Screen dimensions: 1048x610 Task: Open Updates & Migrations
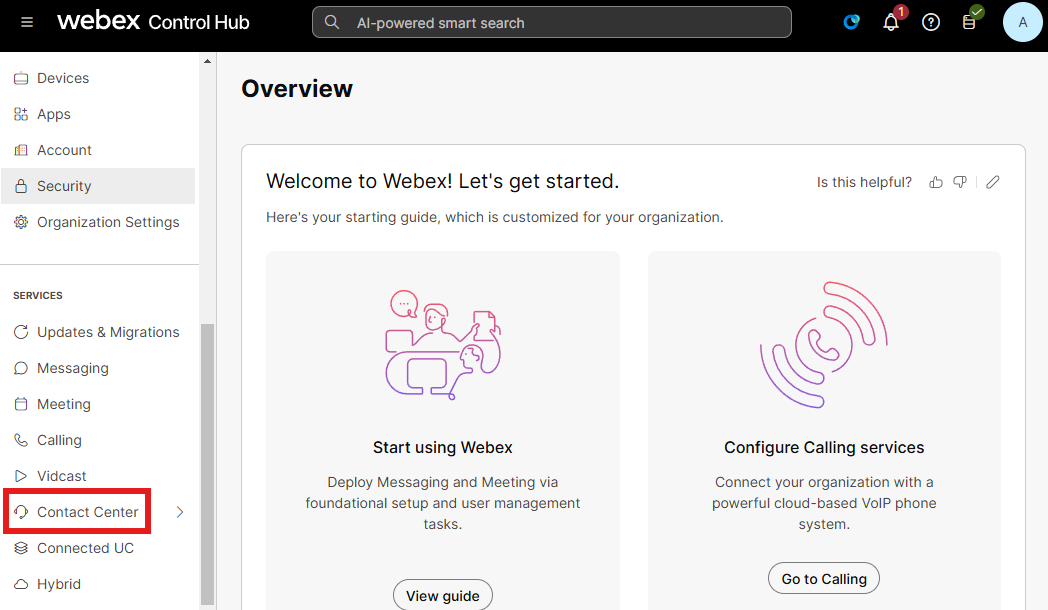coord(108,332)
